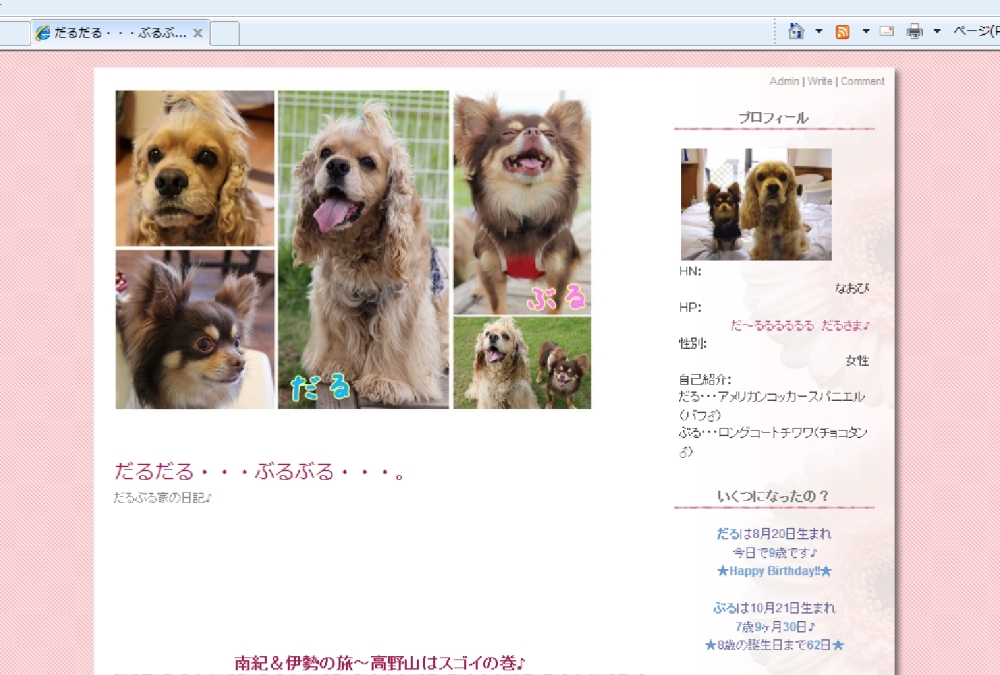Click the Admin link

tap(784, 81)
